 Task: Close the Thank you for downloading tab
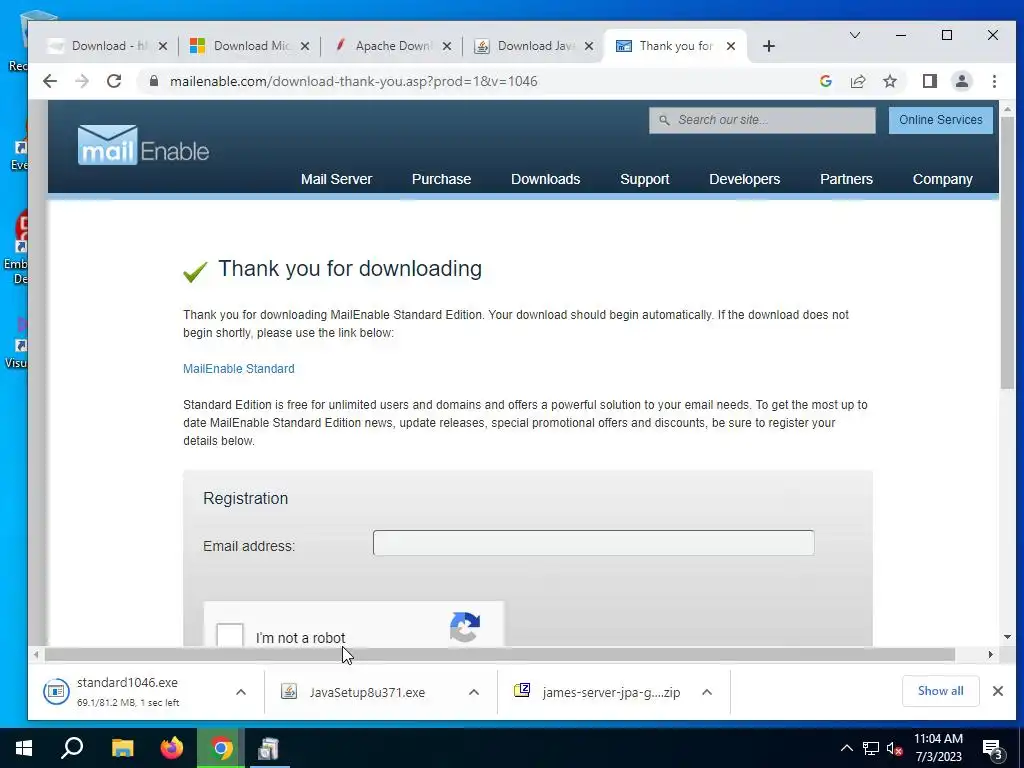point(731,46)
